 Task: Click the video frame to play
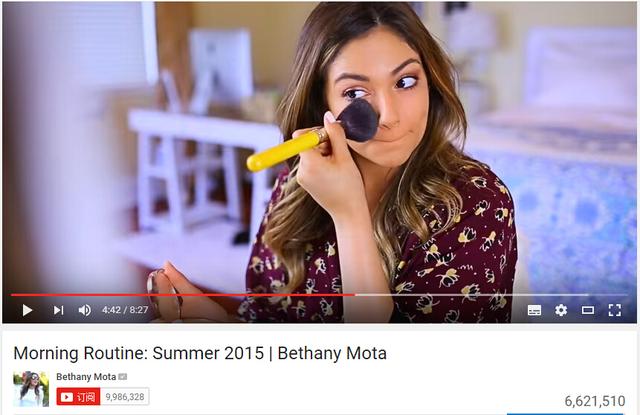(x=320, y=147)
